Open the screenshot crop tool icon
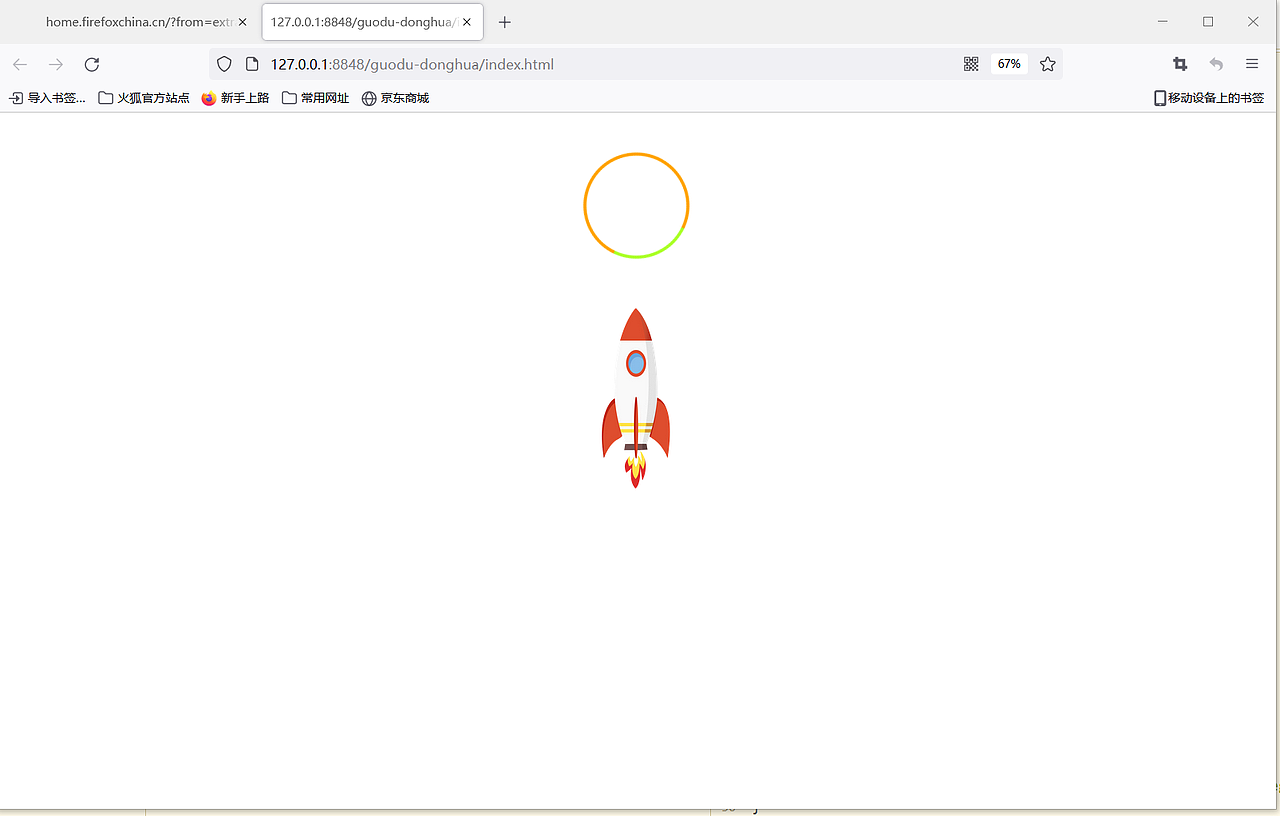This screenshot has height=816, width=1280. pos(1180,64)
